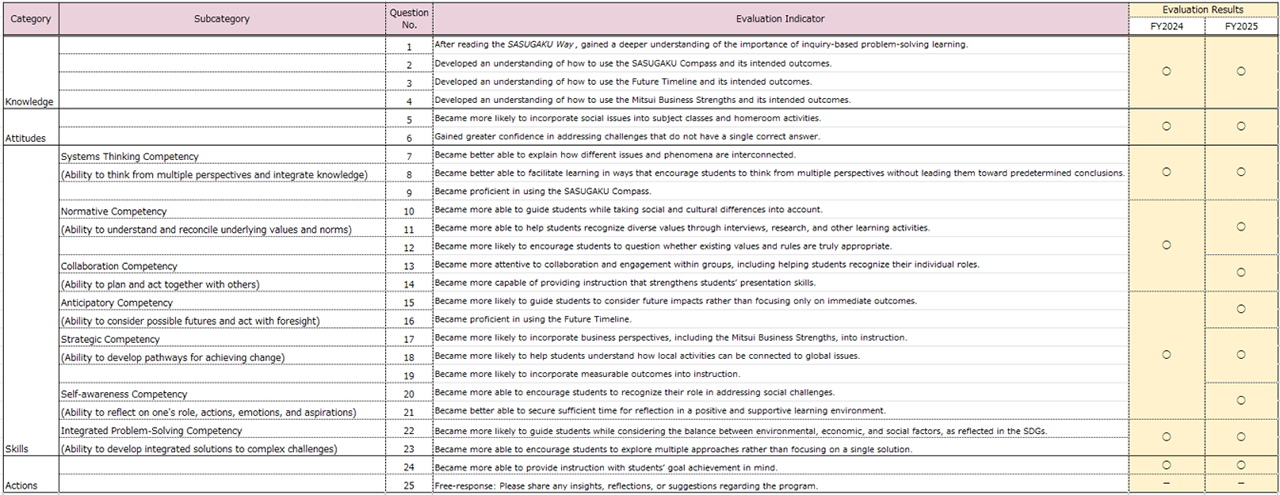Click FY2024 circle in Attitudes rows
Screen dimensions: 1280x495
click(1166, 127)
